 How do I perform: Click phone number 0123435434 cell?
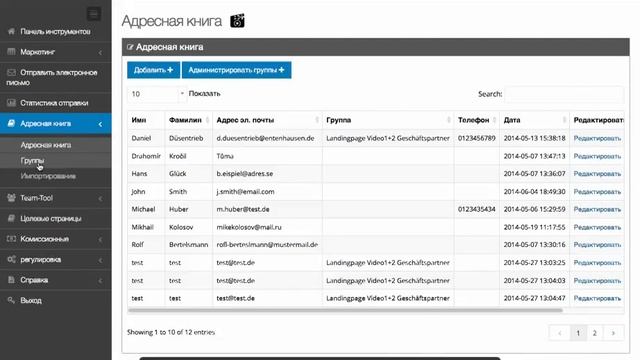coord(477,209)
